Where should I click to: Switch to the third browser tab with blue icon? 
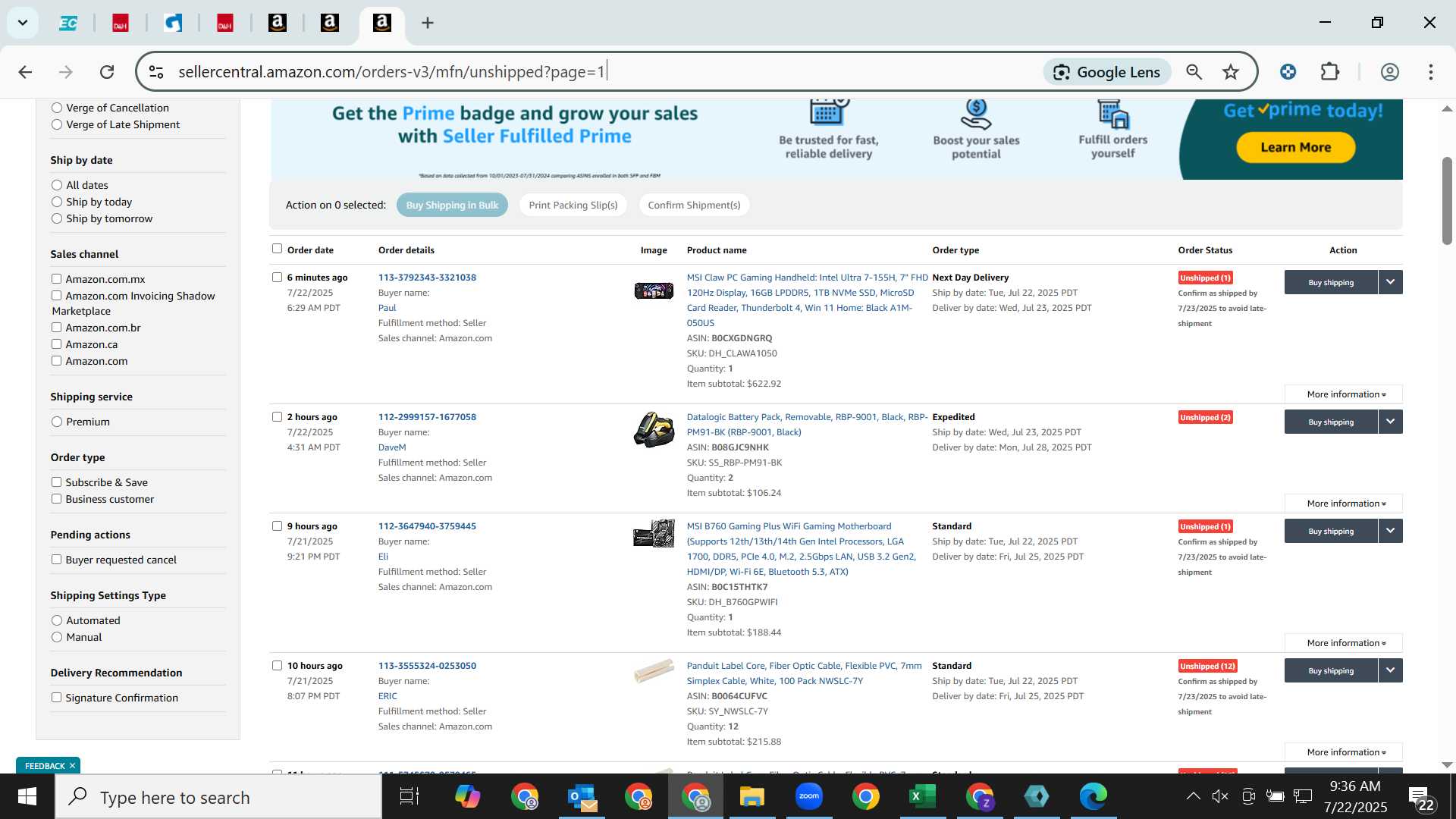point(173,23)
